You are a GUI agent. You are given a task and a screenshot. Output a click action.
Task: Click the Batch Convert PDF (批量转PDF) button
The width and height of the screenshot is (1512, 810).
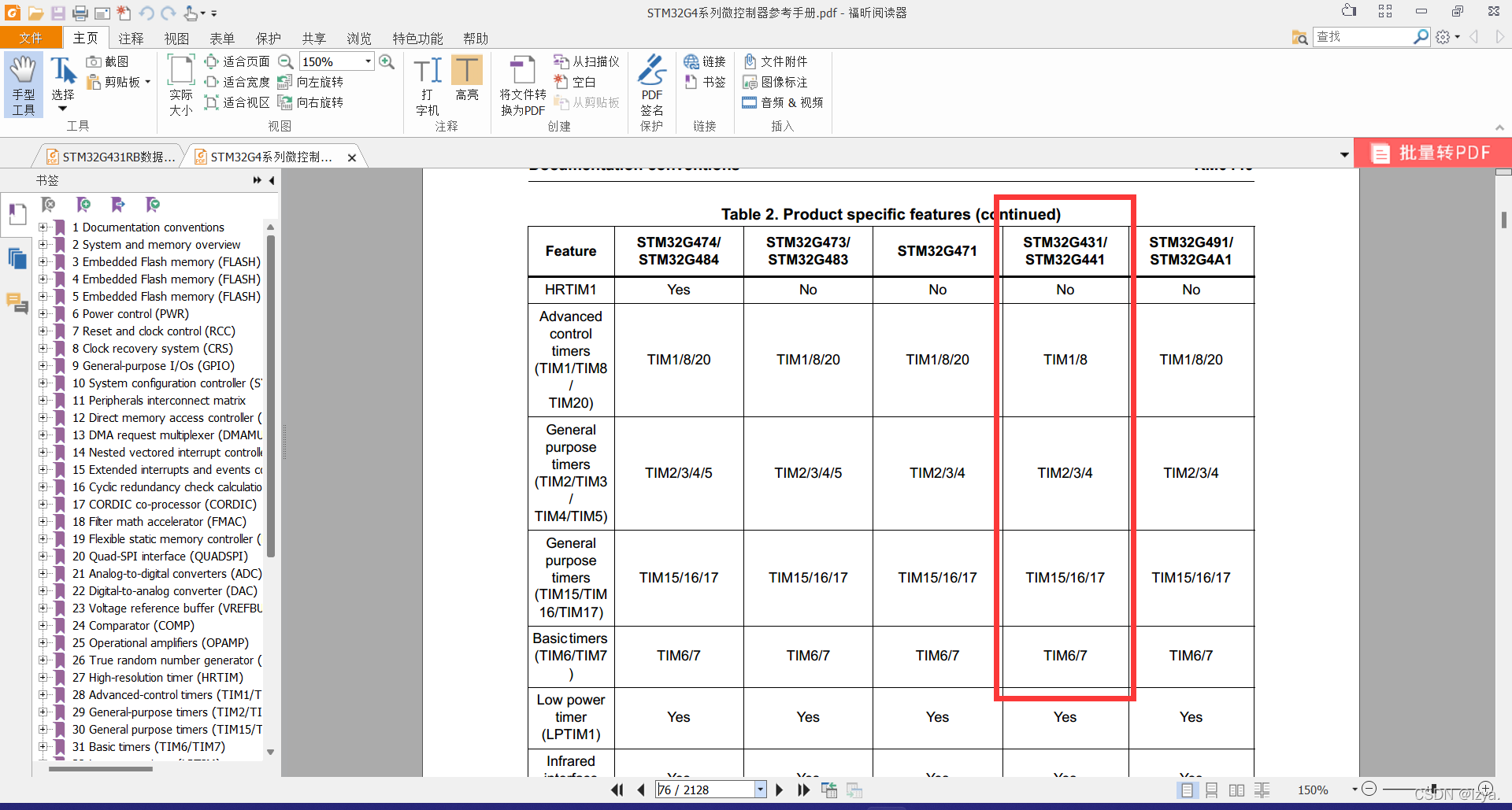pyautogui.click(x=1432, y=153)
